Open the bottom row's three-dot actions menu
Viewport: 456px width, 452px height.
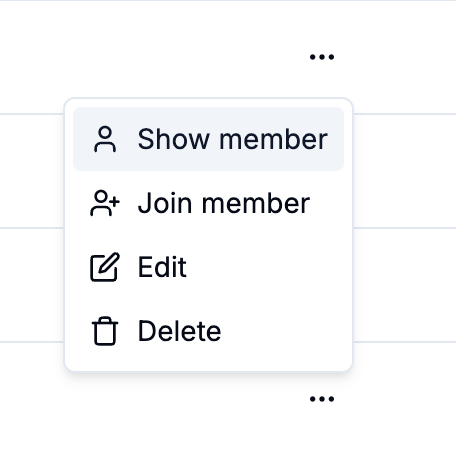point(322,399)
